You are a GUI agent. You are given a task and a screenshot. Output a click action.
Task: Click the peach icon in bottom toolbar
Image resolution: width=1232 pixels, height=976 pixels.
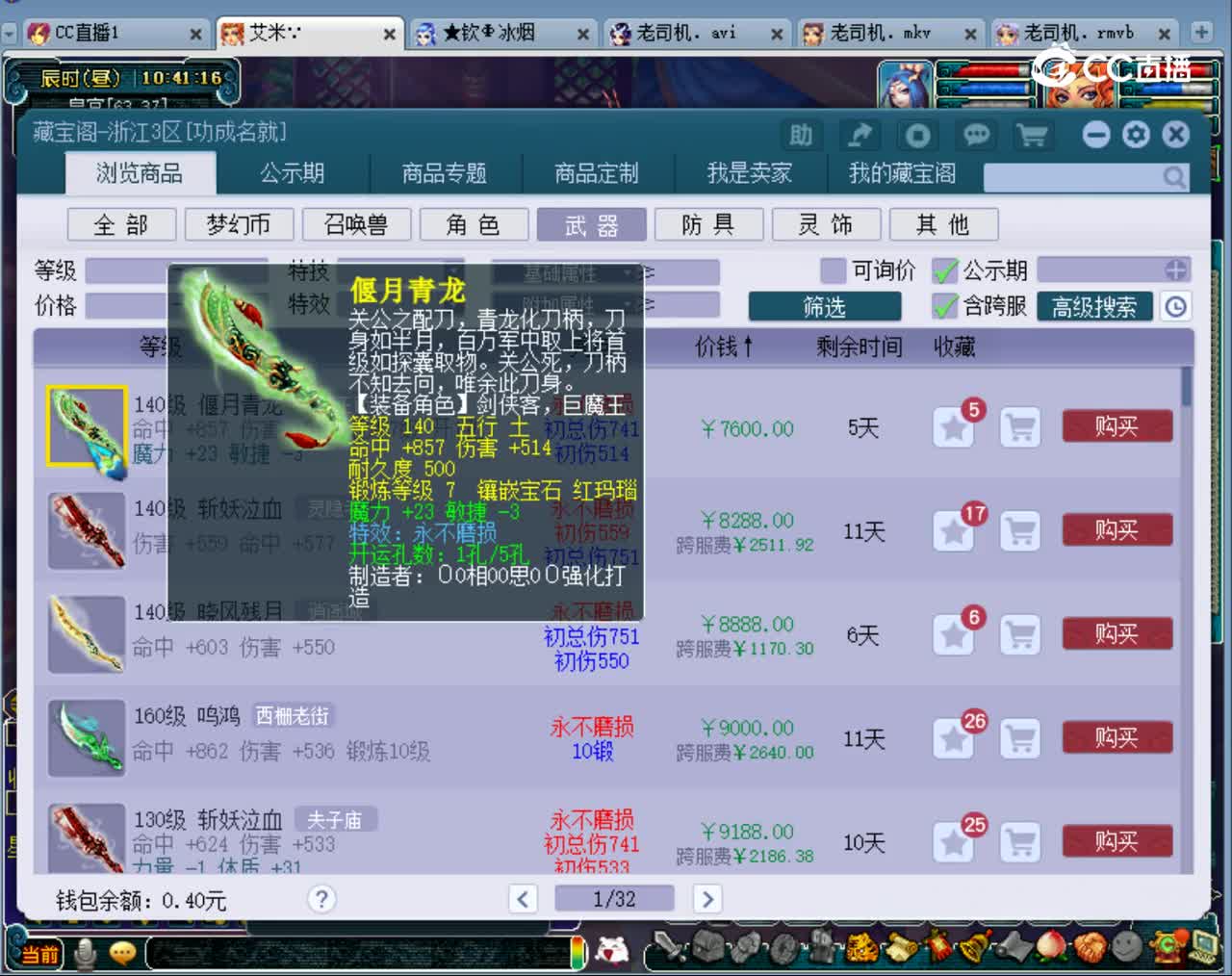coord(1050,947)
